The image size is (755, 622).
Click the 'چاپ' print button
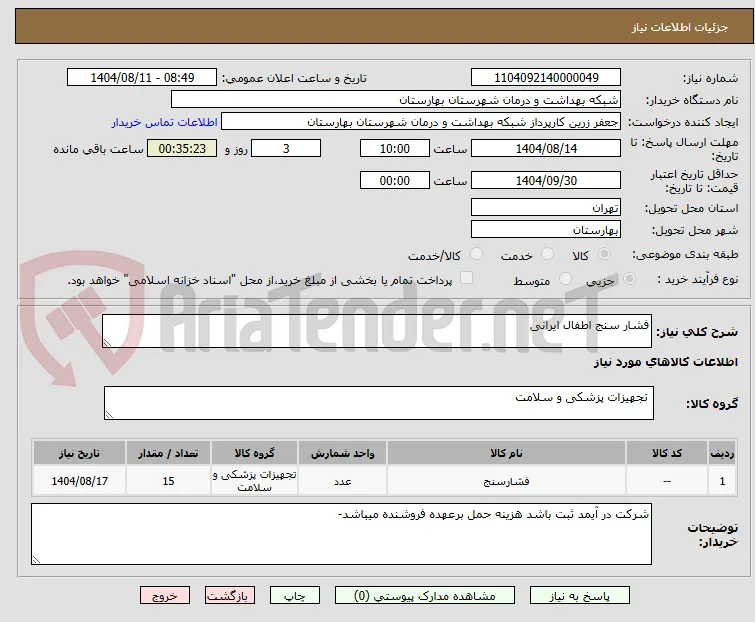[295, 596]
